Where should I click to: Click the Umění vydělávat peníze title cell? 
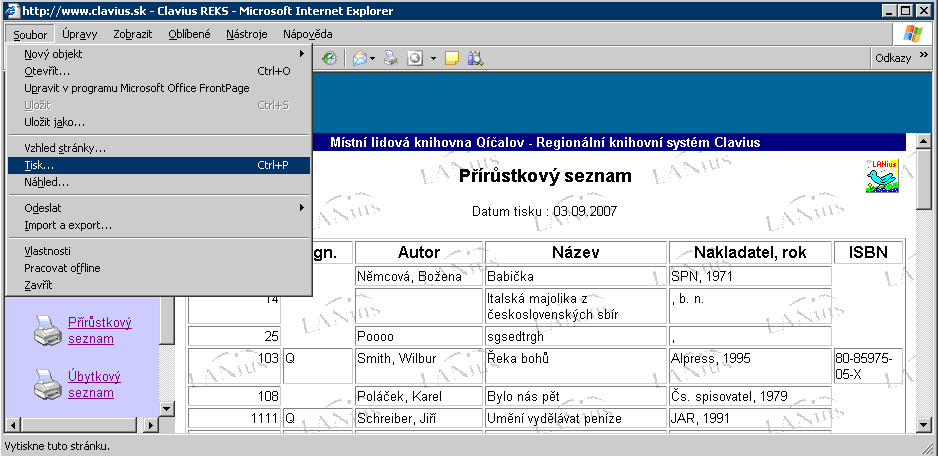coord(575,418)
